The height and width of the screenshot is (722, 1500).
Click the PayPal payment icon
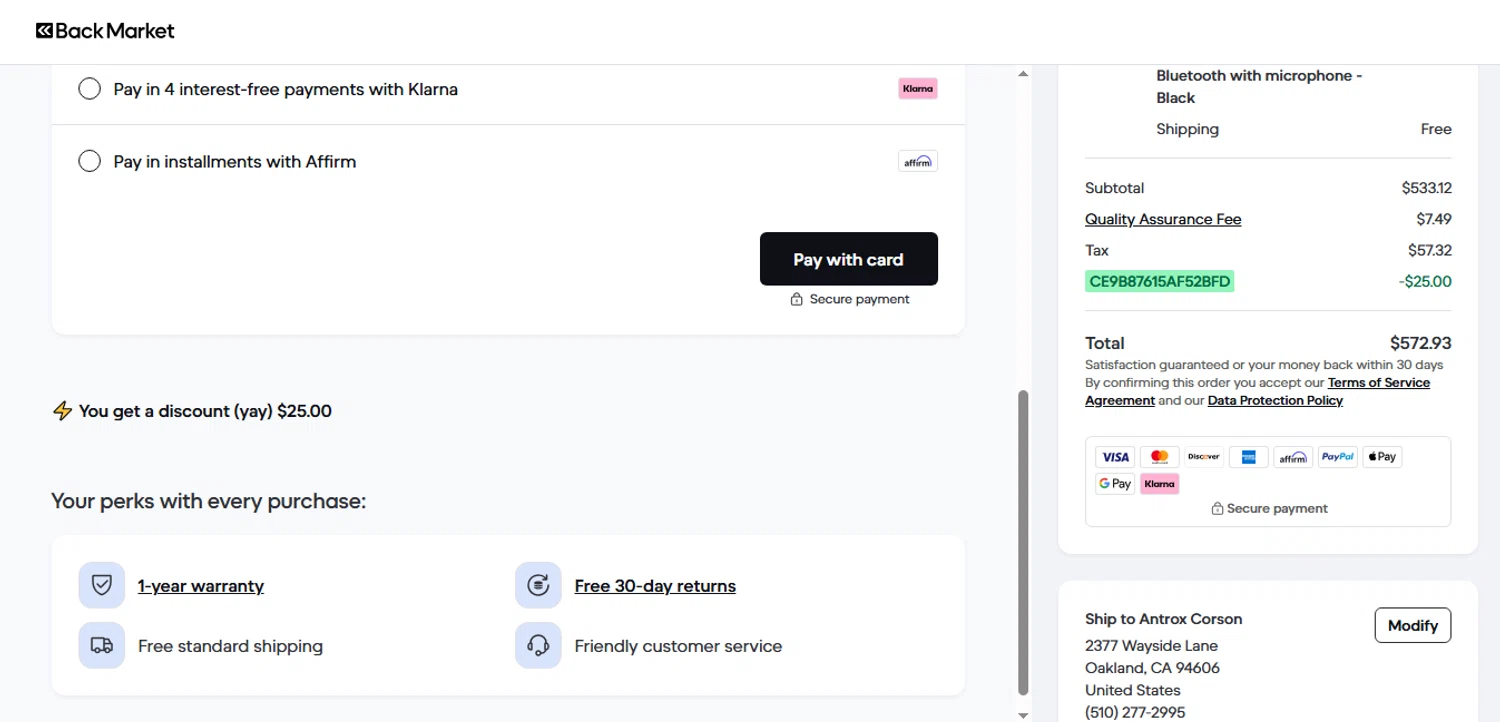coord(1337,457)
